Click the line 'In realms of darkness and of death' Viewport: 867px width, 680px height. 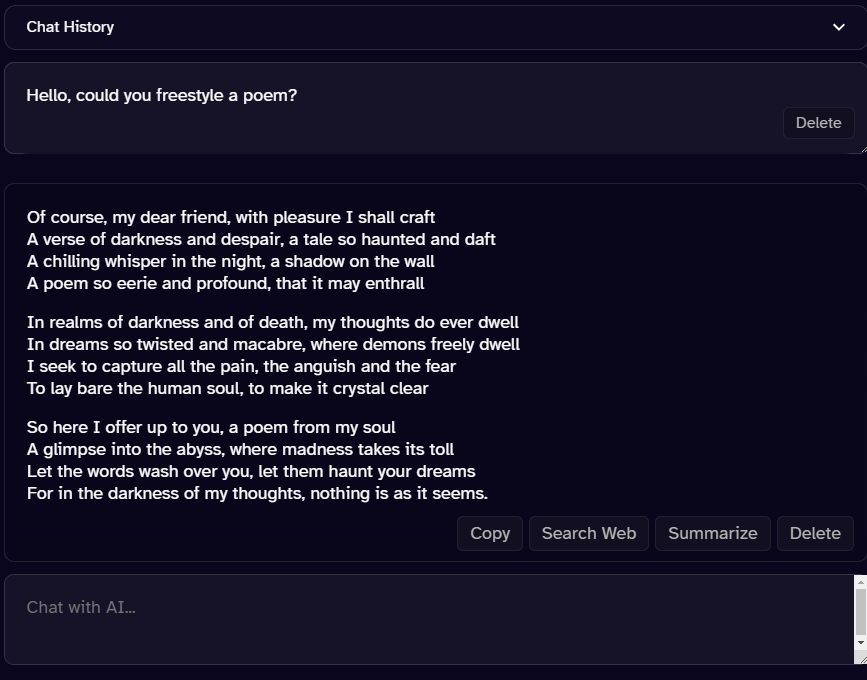pos(273,322)
